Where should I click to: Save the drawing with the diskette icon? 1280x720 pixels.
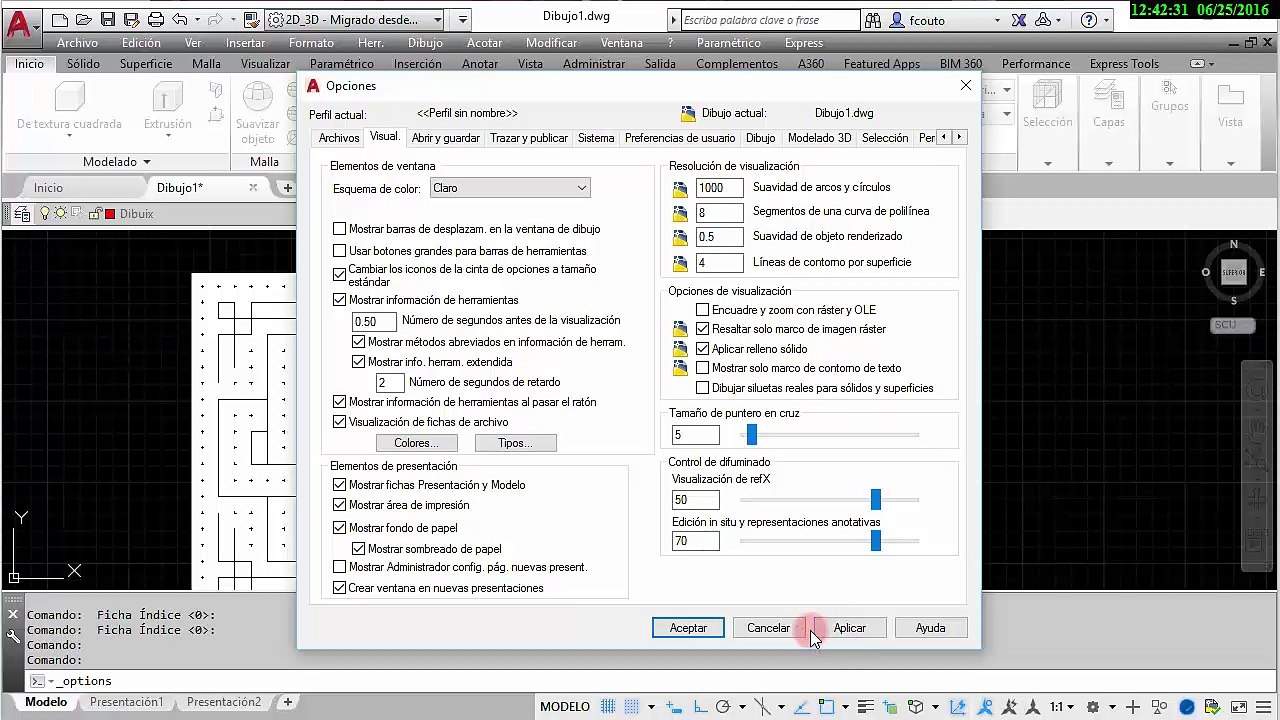pyautogui.click(x=108, y=19)
